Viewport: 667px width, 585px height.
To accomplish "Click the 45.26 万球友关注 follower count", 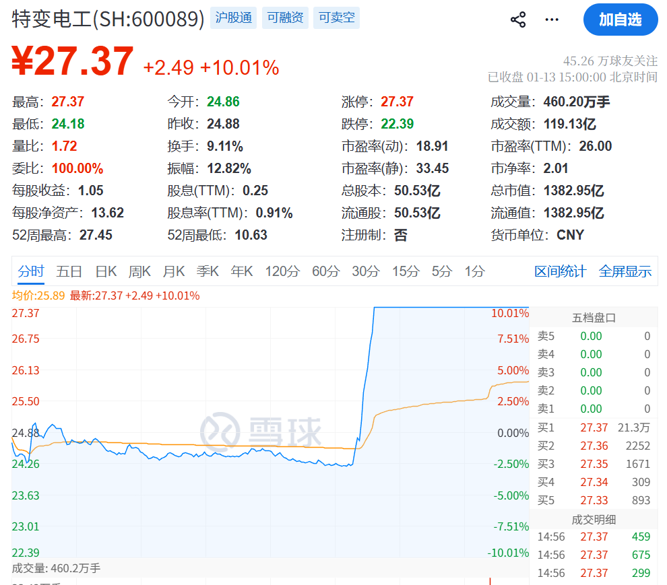I will 610,60.
